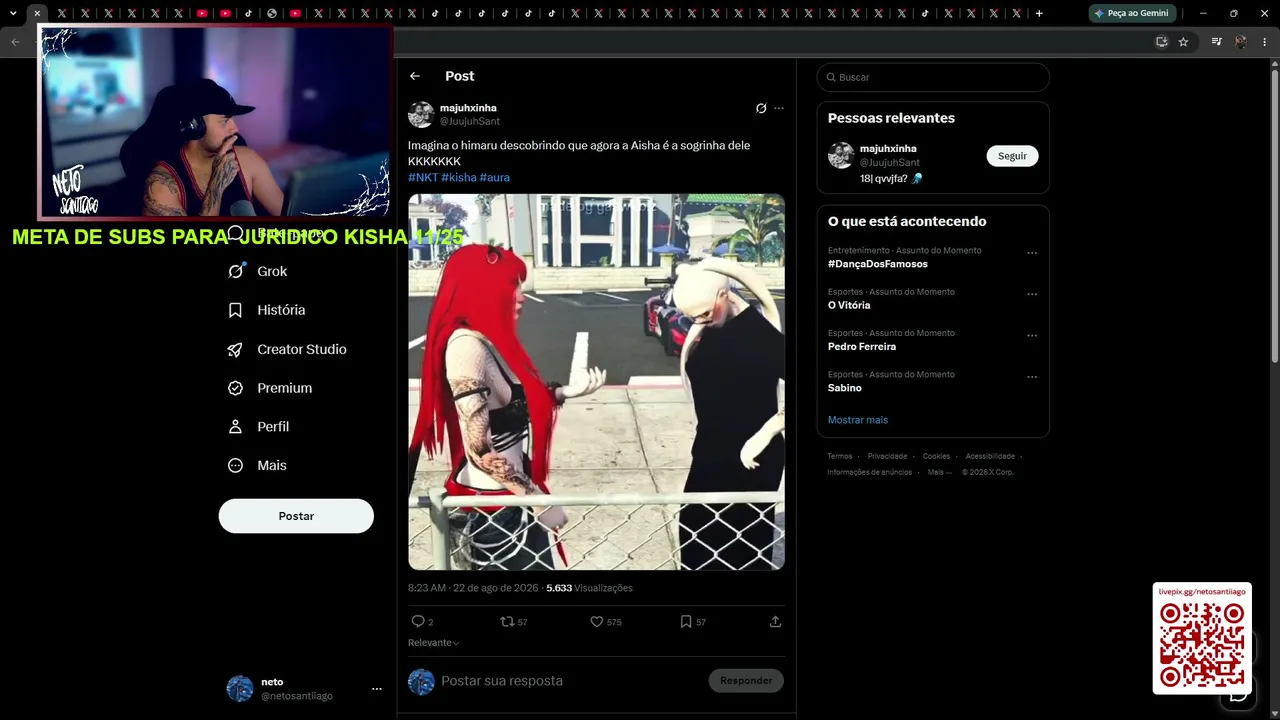Open a new browser tab
This screenshot has height=720, width=1280.
(1039, 13)
